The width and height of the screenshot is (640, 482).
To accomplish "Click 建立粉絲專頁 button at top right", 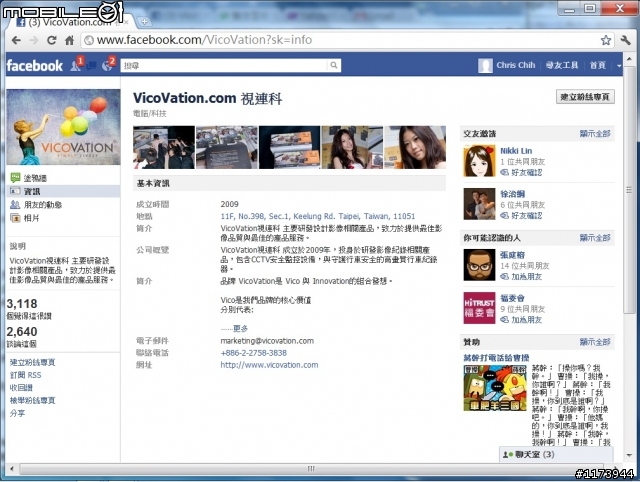I will point(585,97).
